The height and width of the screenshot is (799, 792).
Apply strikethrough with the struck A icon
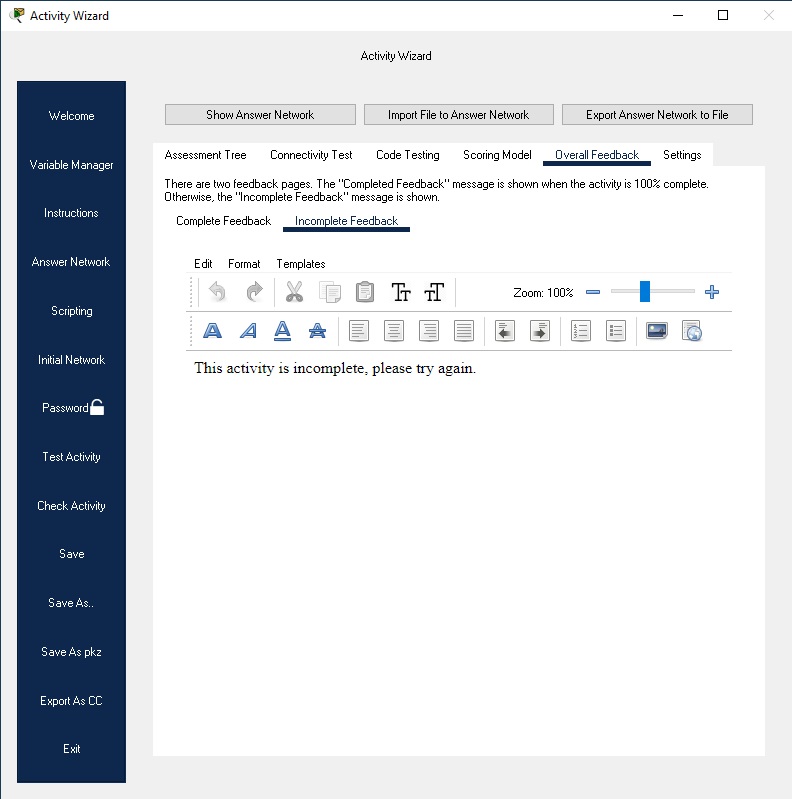[318, 331]
